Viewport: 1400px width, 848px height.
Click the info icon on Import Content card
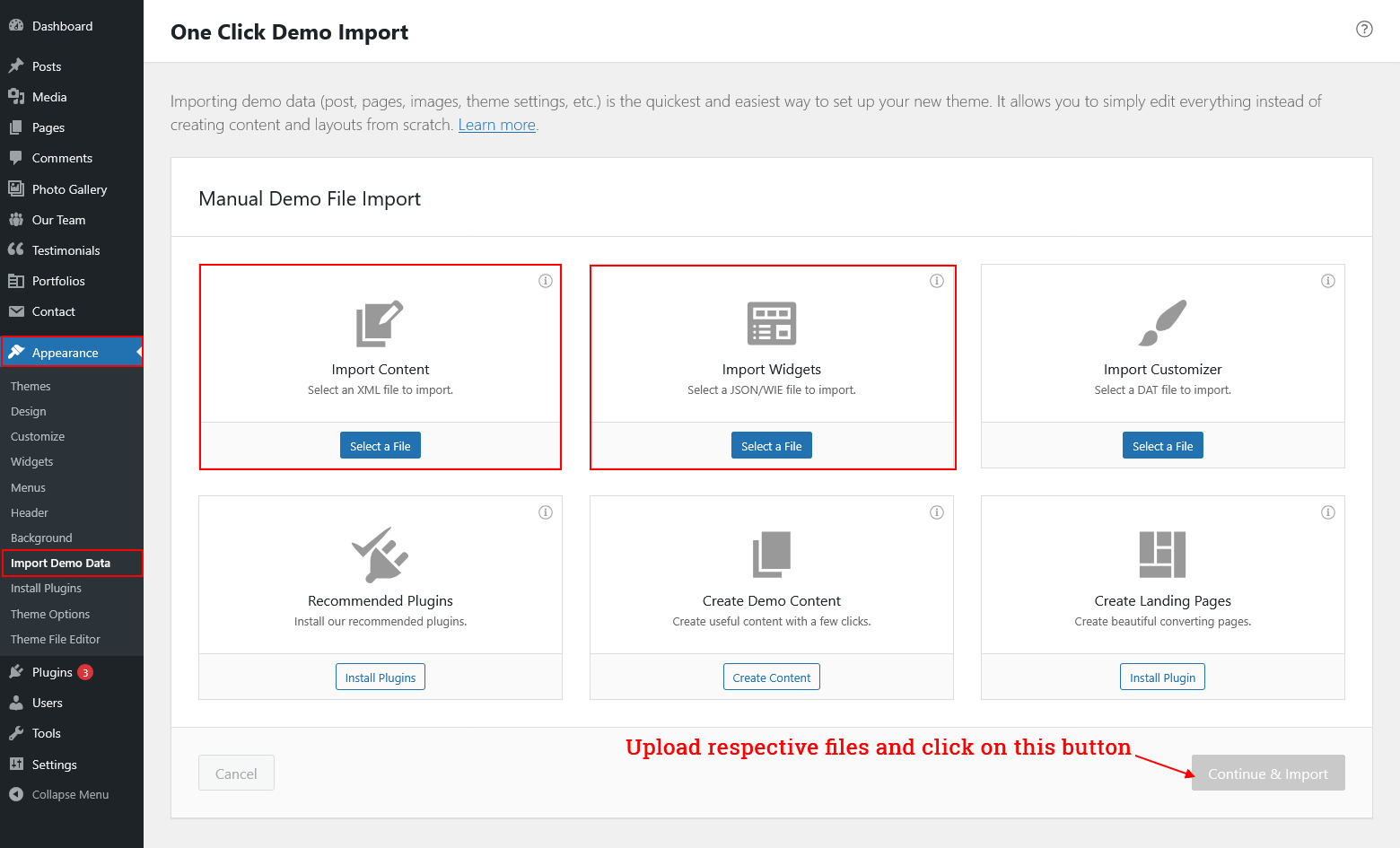point(545,281)
